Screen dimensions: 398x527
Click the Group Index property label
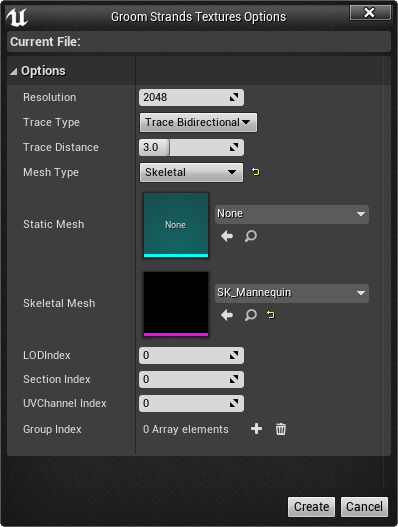pyautogui.click(x=52, y=429)
